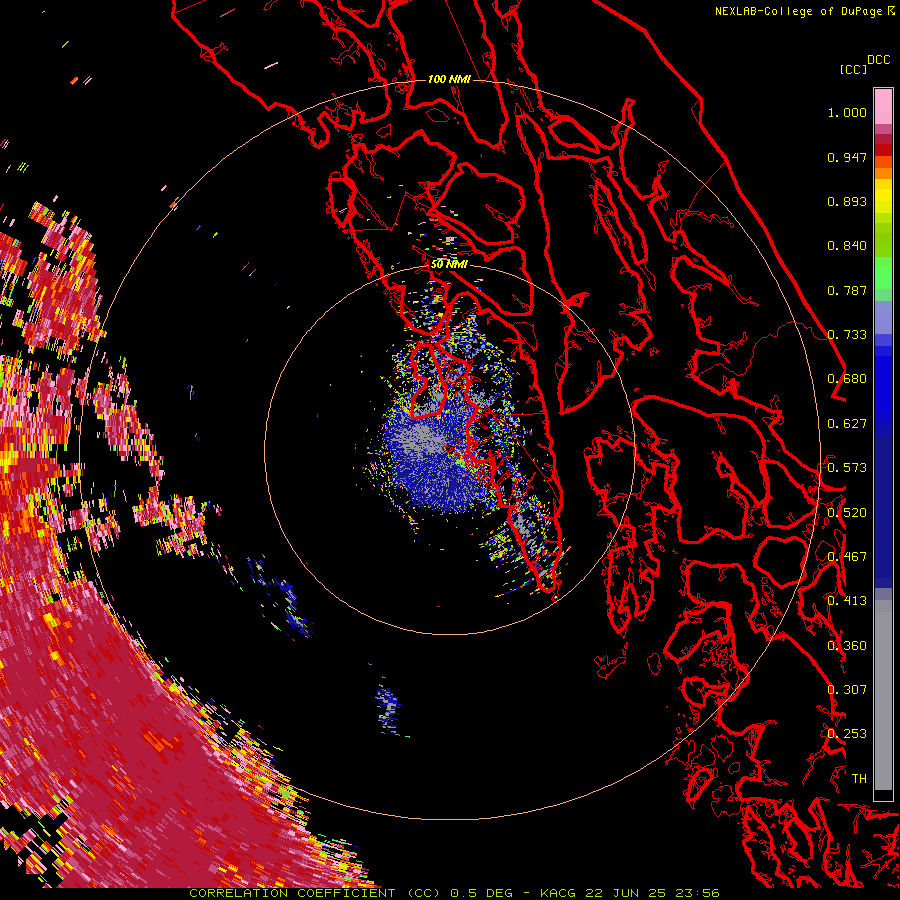Select the 0.520 scale value

pos(847,513)
